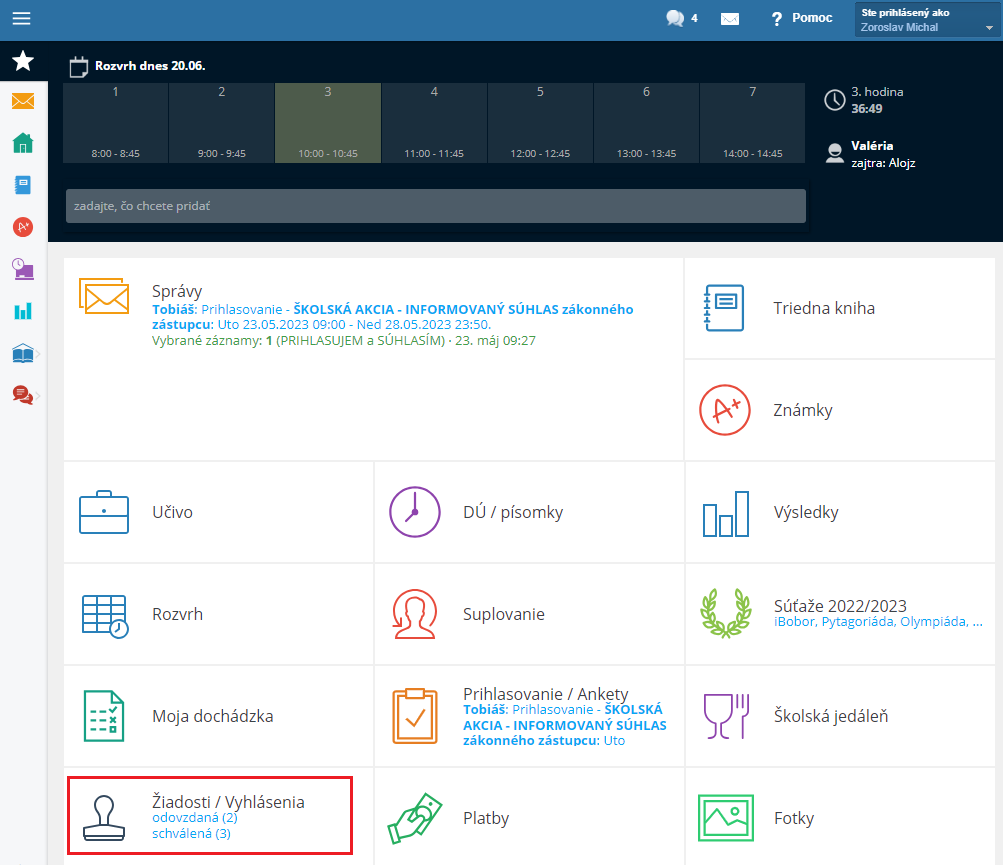Focus the 'zadajte, čo chcete pridať' field
1003x865 pixels.
436,206
